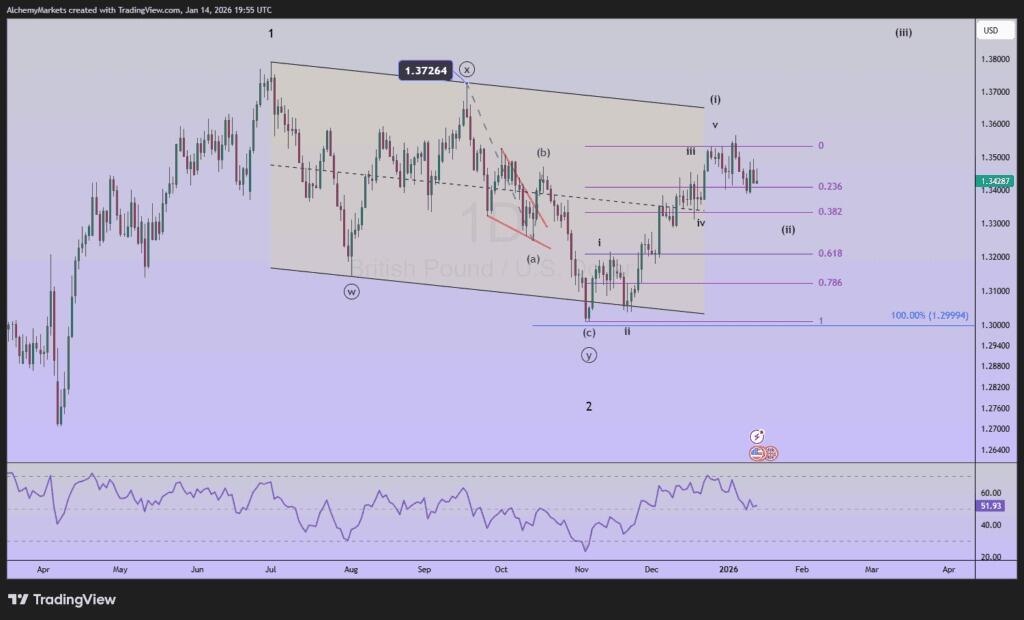Click the RSI value label 51.93

(x=992, y=506)
